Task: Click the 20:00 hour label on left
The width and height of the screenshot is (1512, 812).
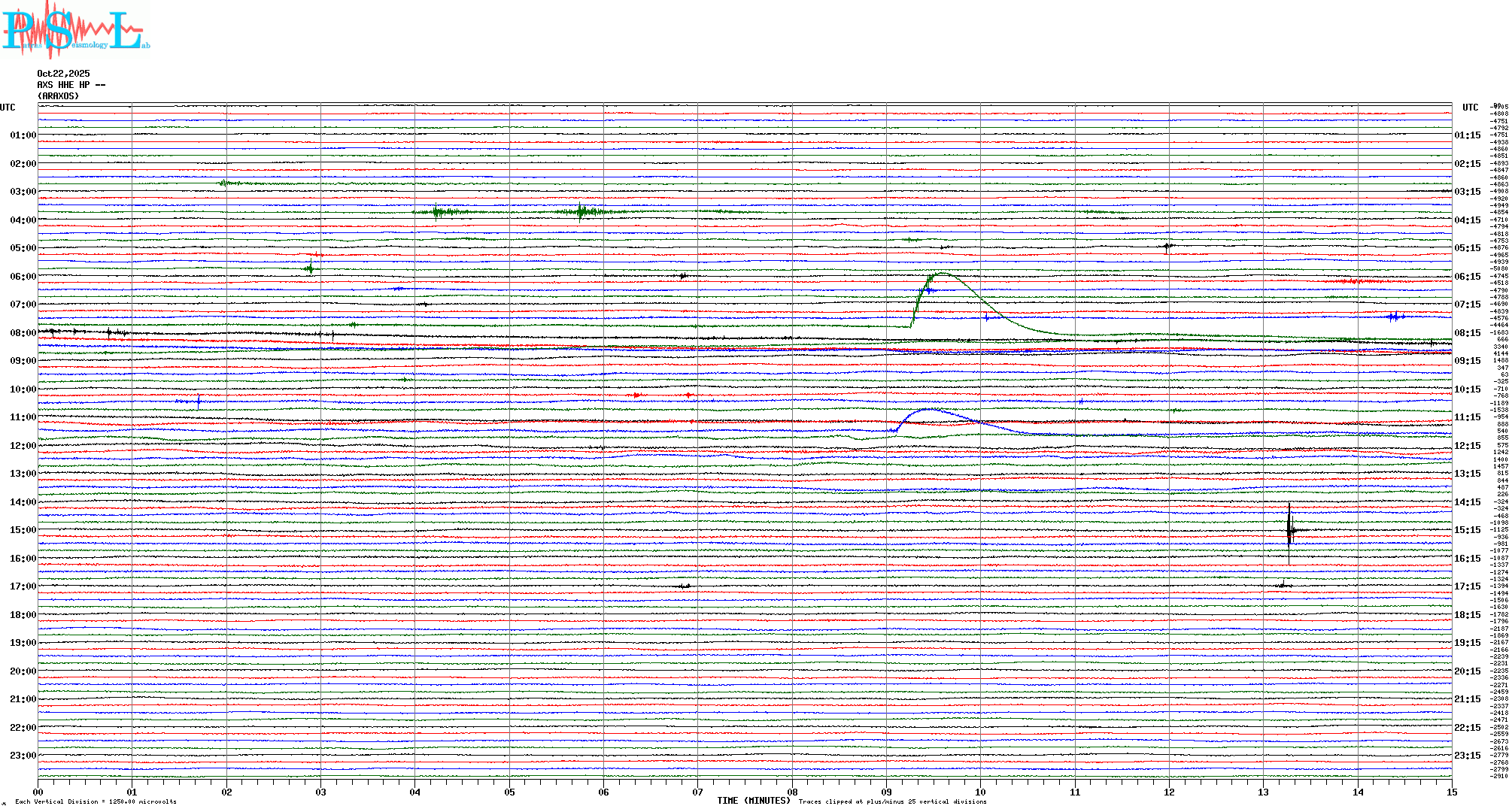Action: 23,671
